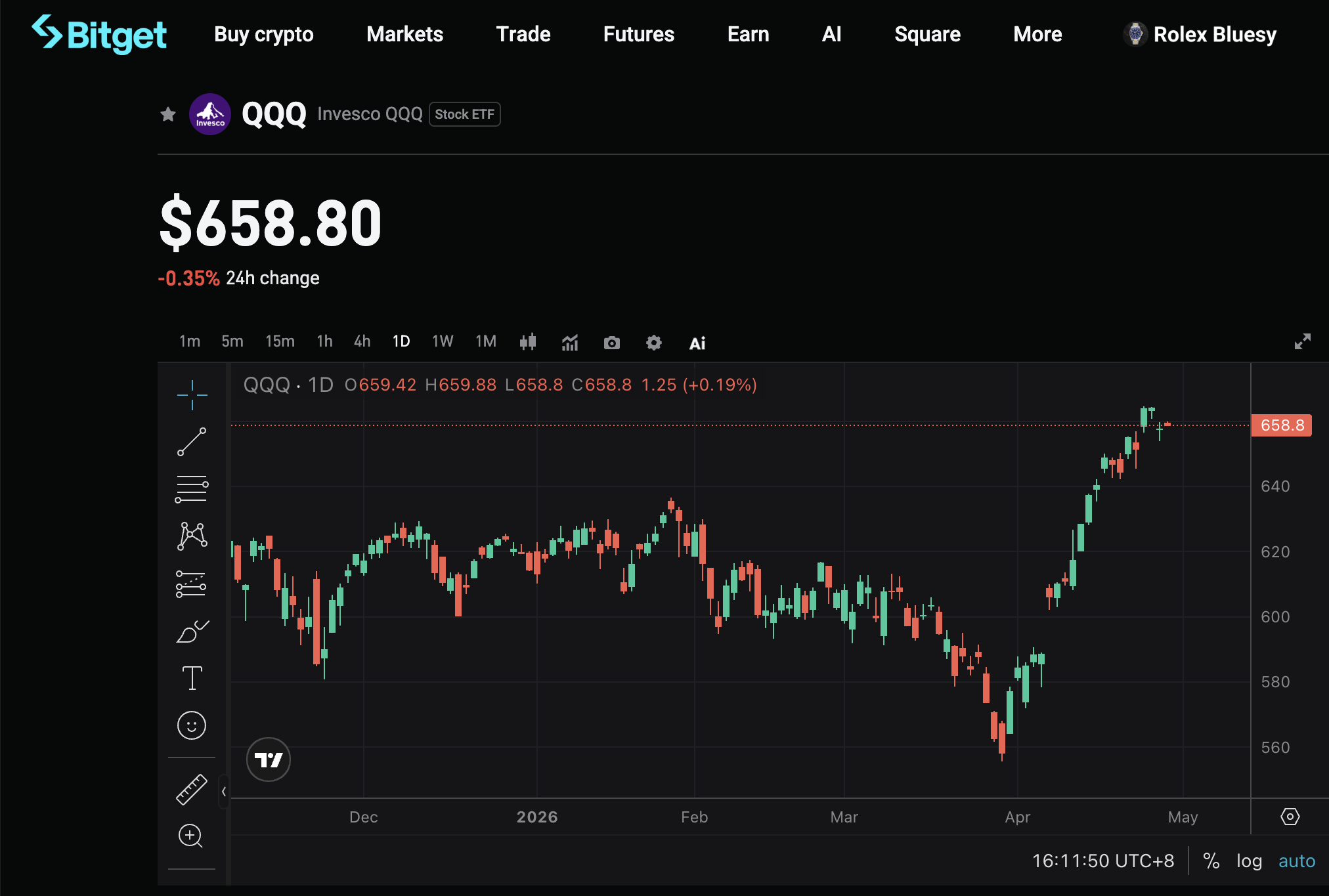Toggle the auto scale option
The width and height of the screenshot is (1329, 896).
click(1296, 861)
